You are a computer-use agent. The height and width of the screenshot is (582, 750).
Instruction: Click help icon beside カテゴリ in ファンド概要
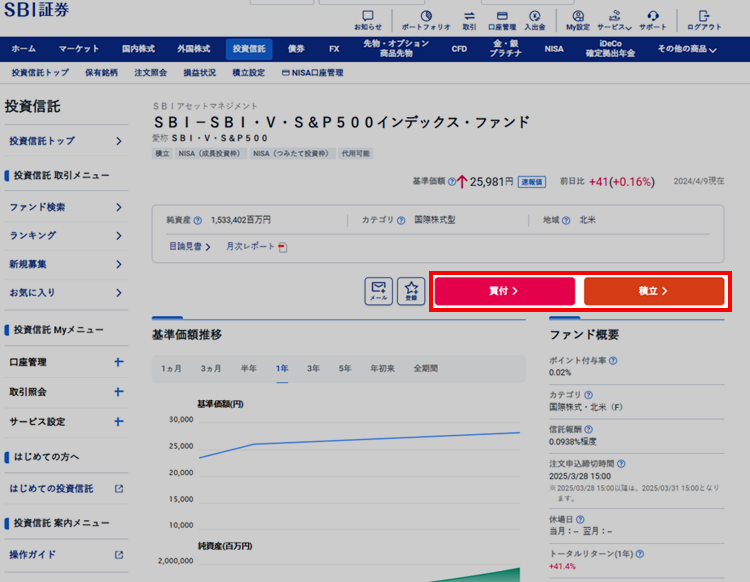(589, 395)
